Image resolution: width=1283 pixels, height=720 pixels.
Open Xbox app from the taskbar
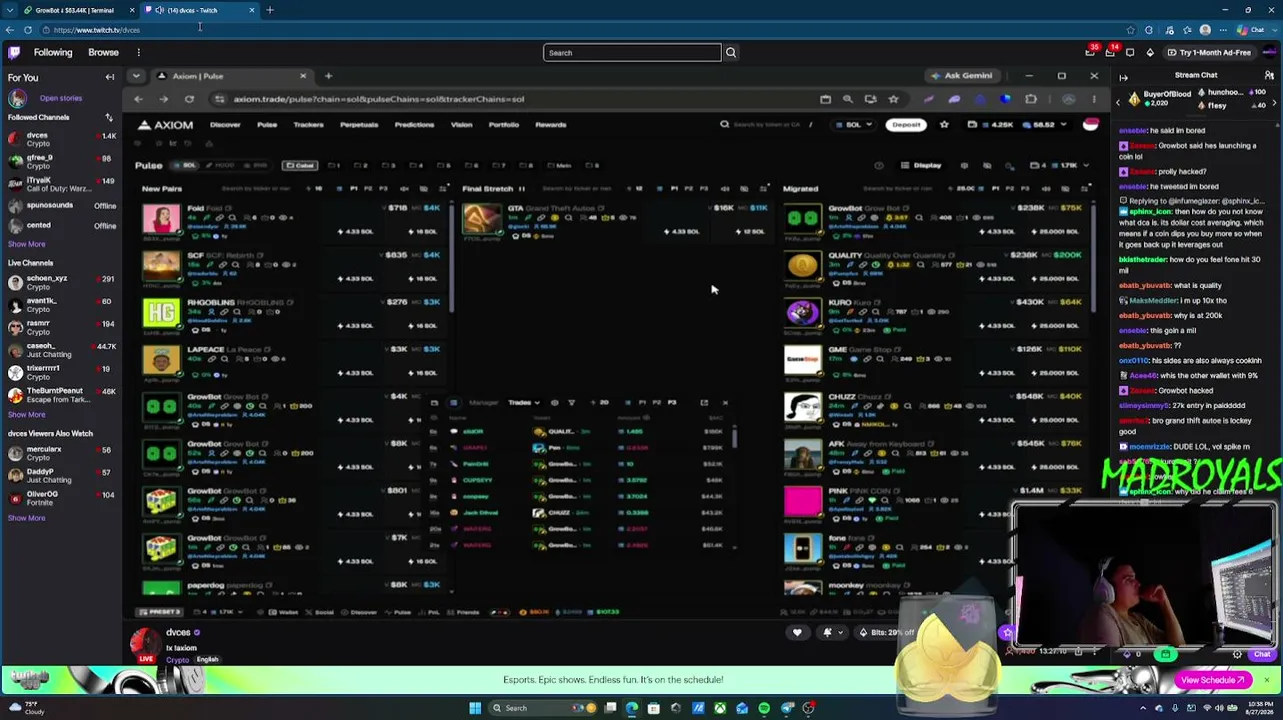coord(720,708)
